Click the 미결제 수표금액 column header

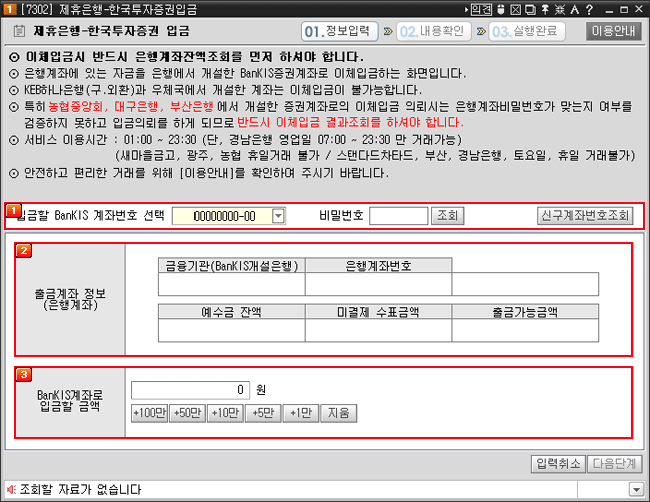click(x=378, y=312)
